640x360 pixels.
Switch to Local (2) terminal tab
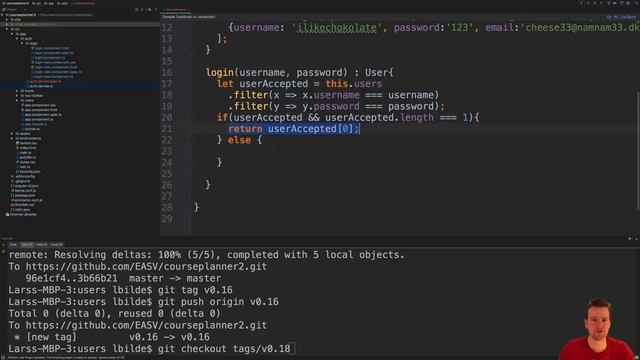41,245
